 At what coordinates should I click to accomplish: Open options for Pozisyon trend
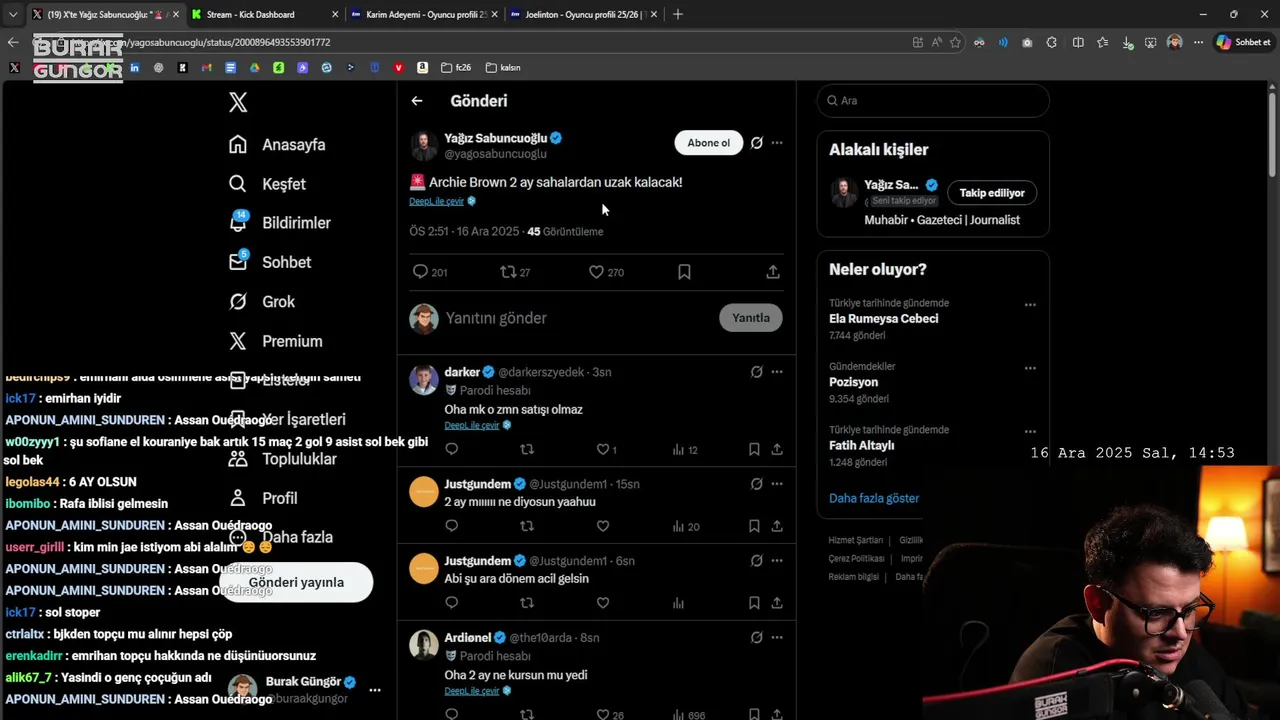pos(1030,368)
